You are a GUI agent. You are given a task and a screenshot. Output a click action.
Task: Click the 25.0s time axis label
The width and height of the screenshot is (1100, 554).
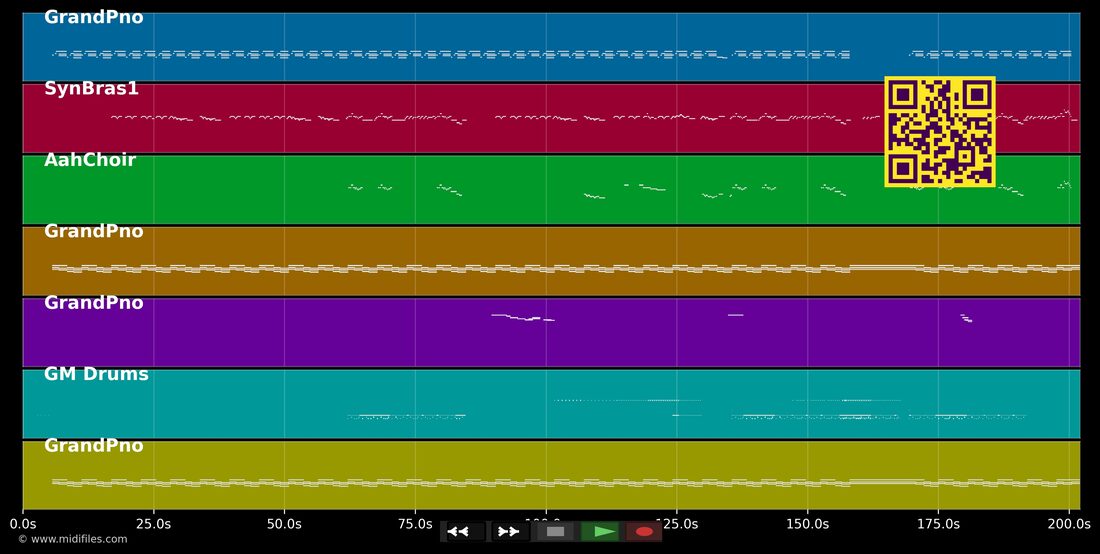(154, 524)
